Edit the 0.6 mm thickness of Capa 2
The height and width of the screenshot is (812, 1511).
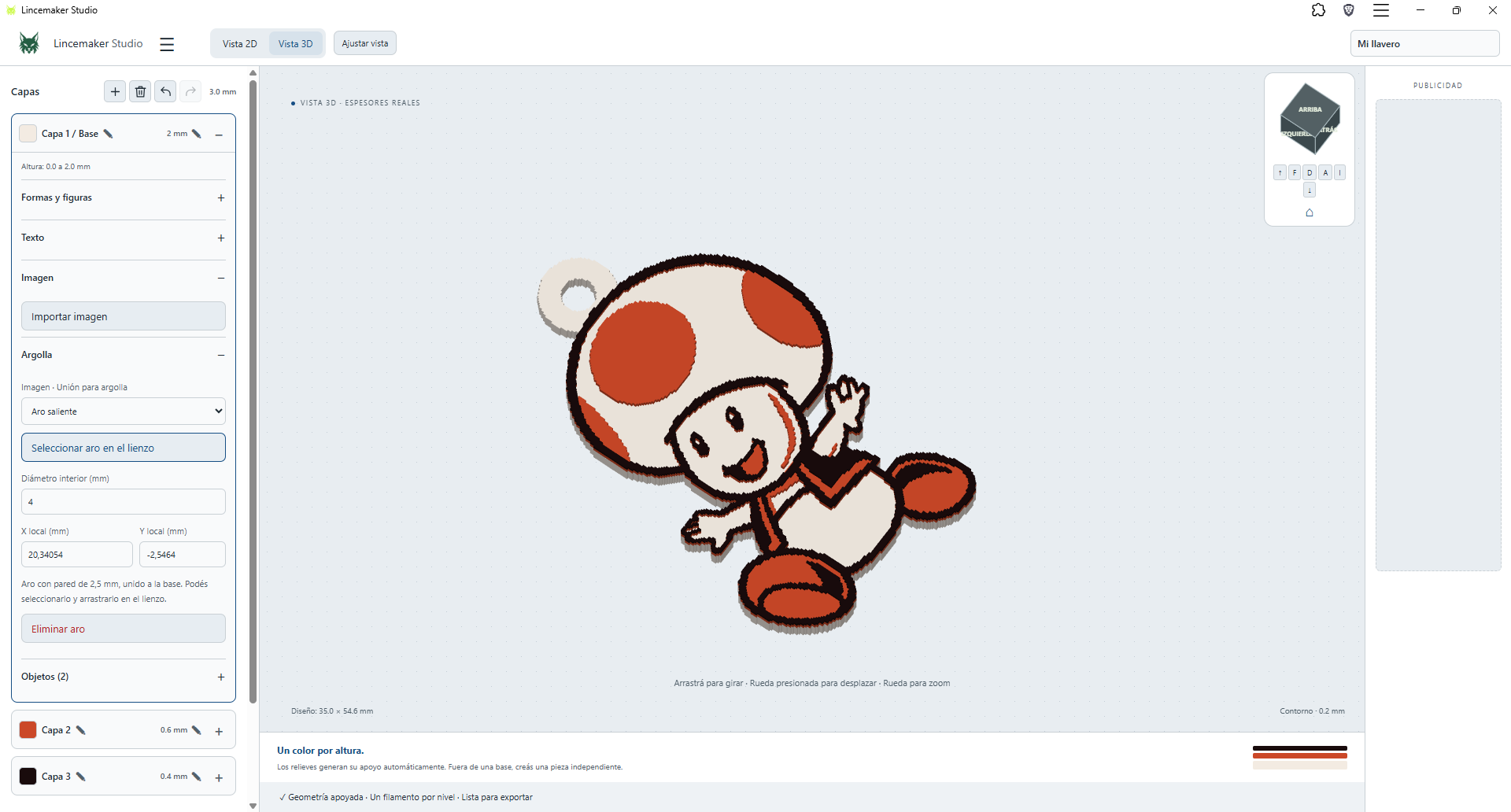click(x=197, y=730)
